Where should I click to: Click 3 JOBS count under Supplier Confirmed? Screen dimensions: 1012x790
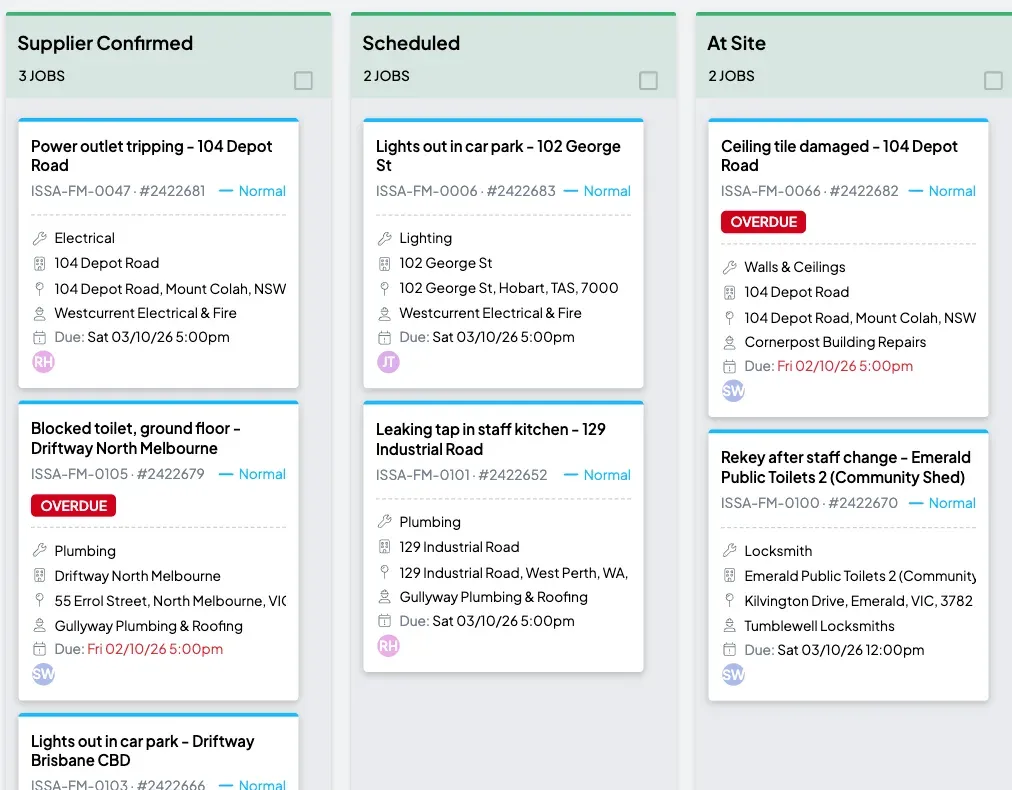(42, 76)
